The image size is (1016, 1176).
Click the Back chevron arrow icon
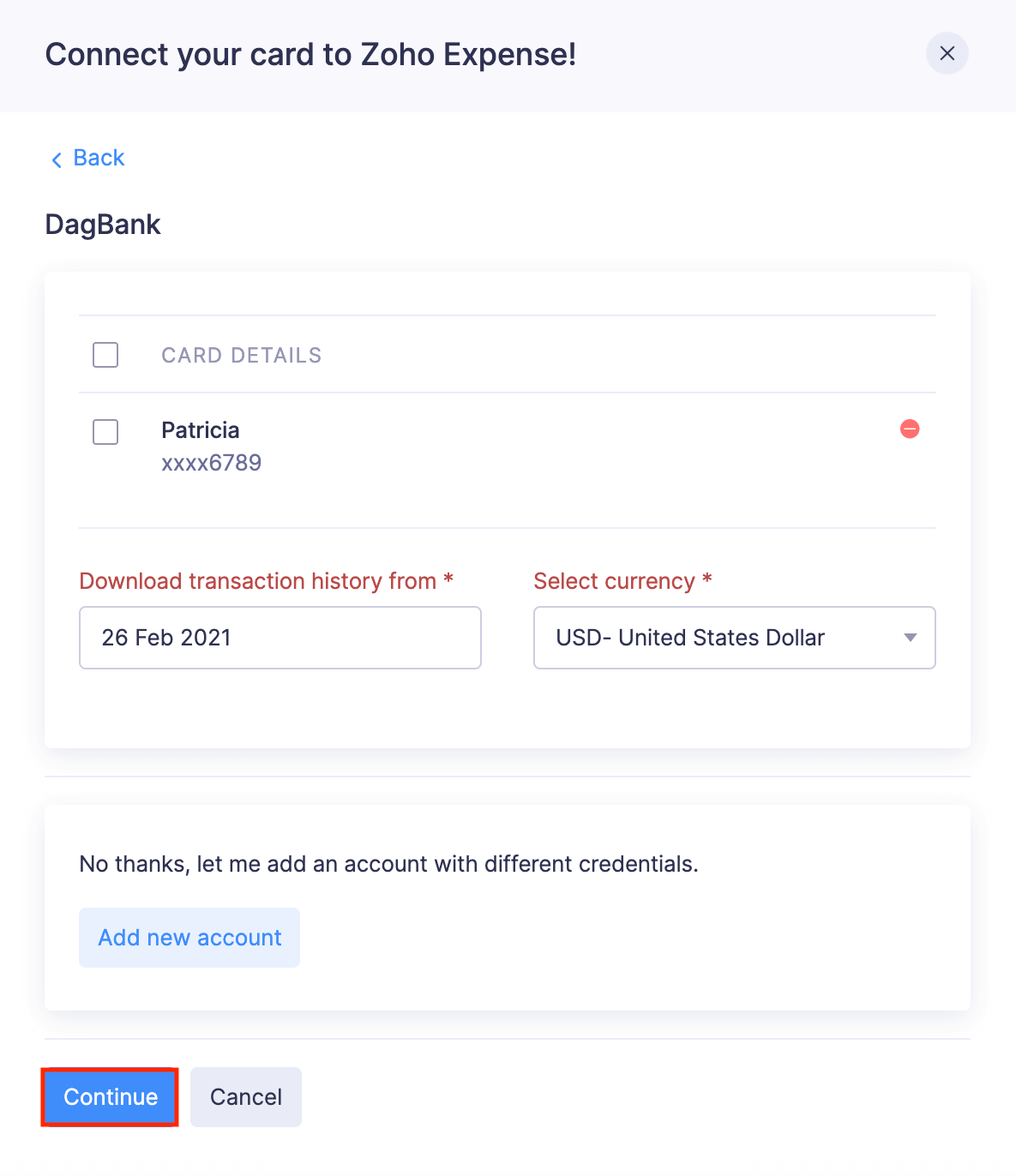coord(57,160)
